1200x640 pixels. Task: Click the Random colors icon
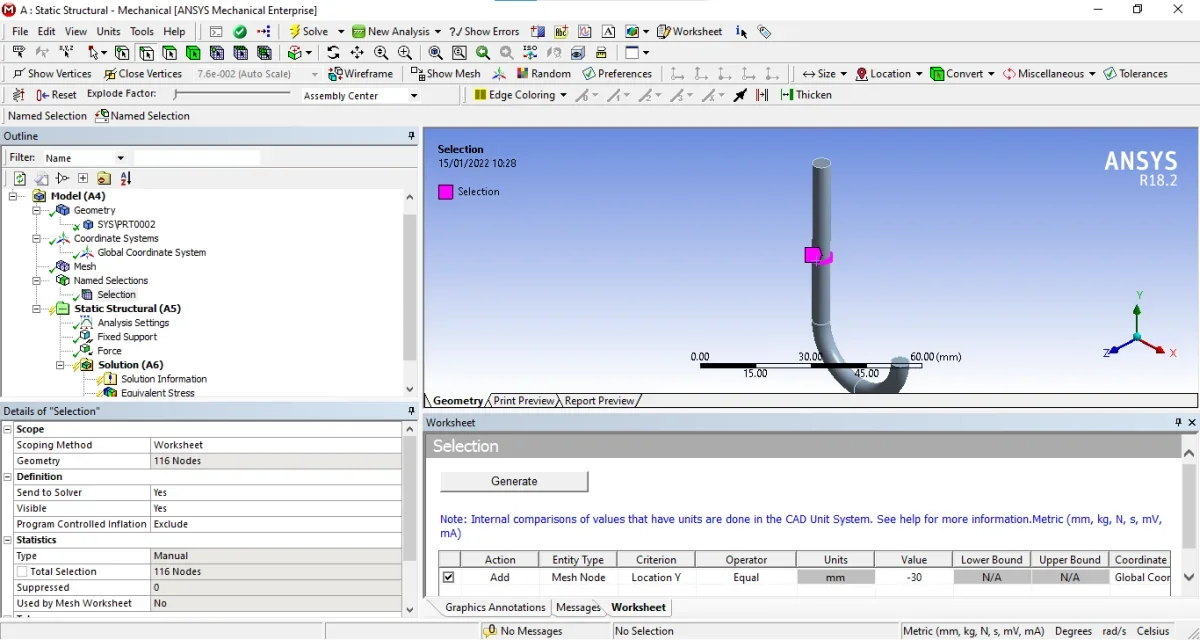click(544, 74)
